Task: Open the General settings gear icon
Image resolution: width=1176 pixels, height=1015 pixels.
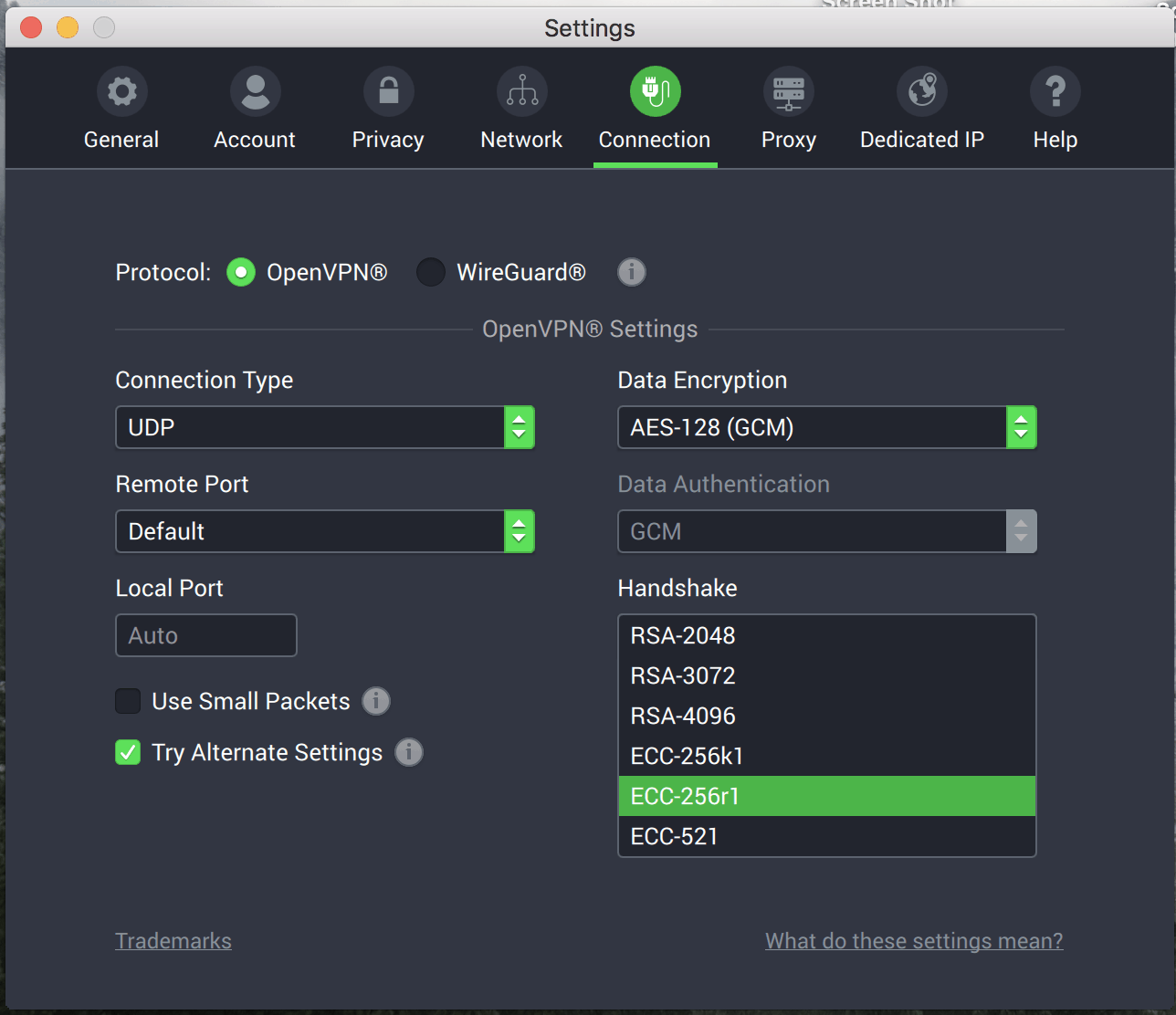Action: tap(121, 91)
